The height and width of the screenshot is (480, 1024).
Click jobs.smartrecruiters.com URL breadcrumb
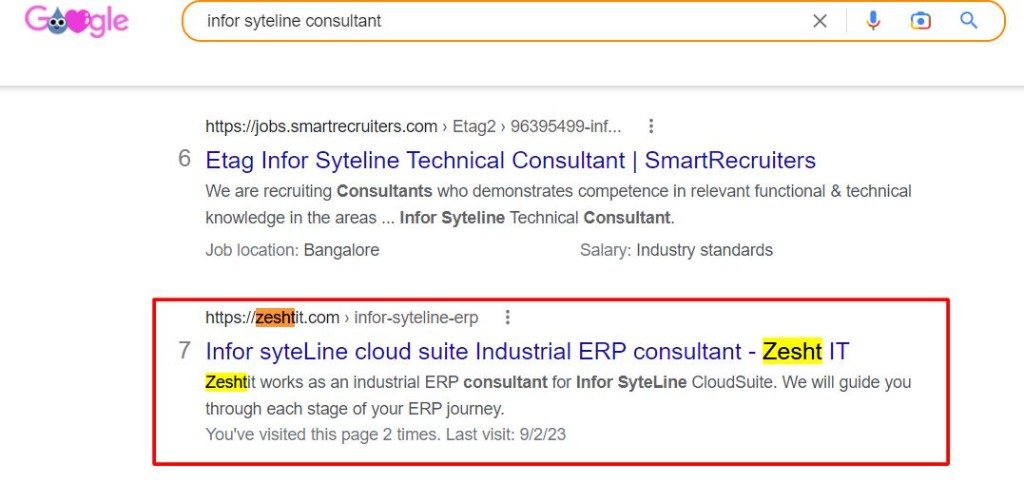point(413,126)
